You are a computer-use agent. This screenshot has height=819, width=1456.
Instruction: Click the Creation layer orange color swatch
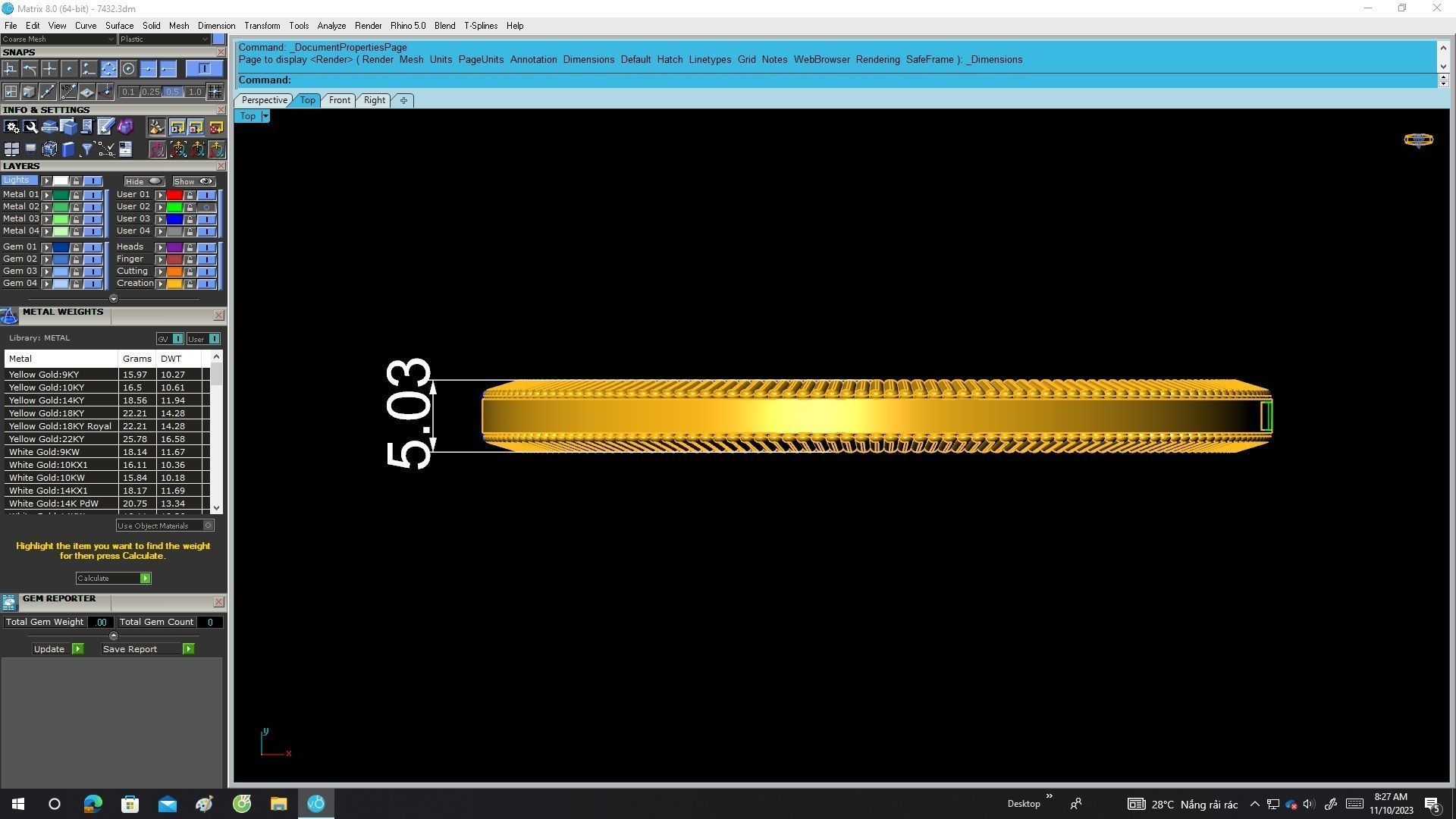tap(174, 284)
